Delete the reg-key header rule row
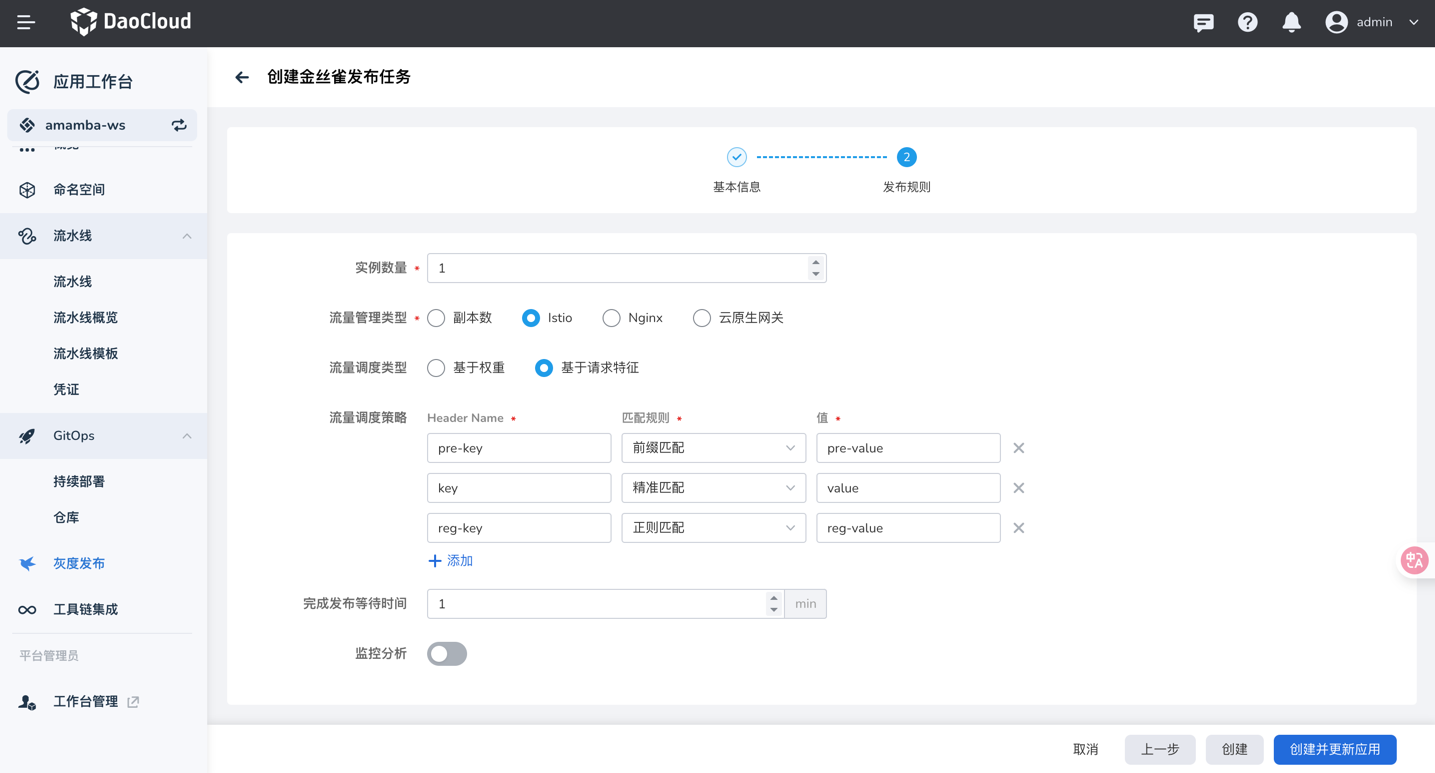The width and height of the screenshot is (1435, 773). click(1018, 528)
